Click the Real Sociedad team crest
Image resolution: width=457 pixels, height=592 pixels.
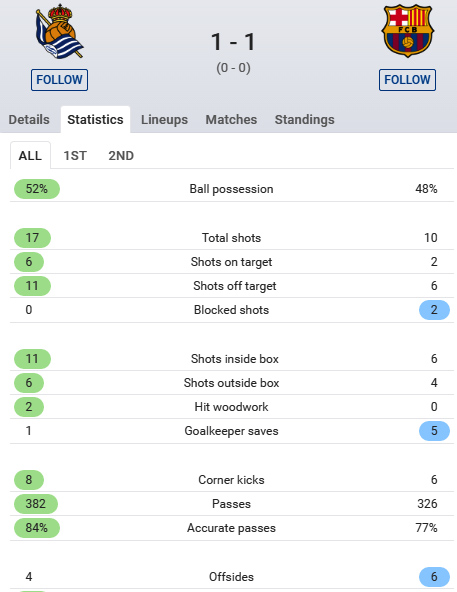point(59,31)
